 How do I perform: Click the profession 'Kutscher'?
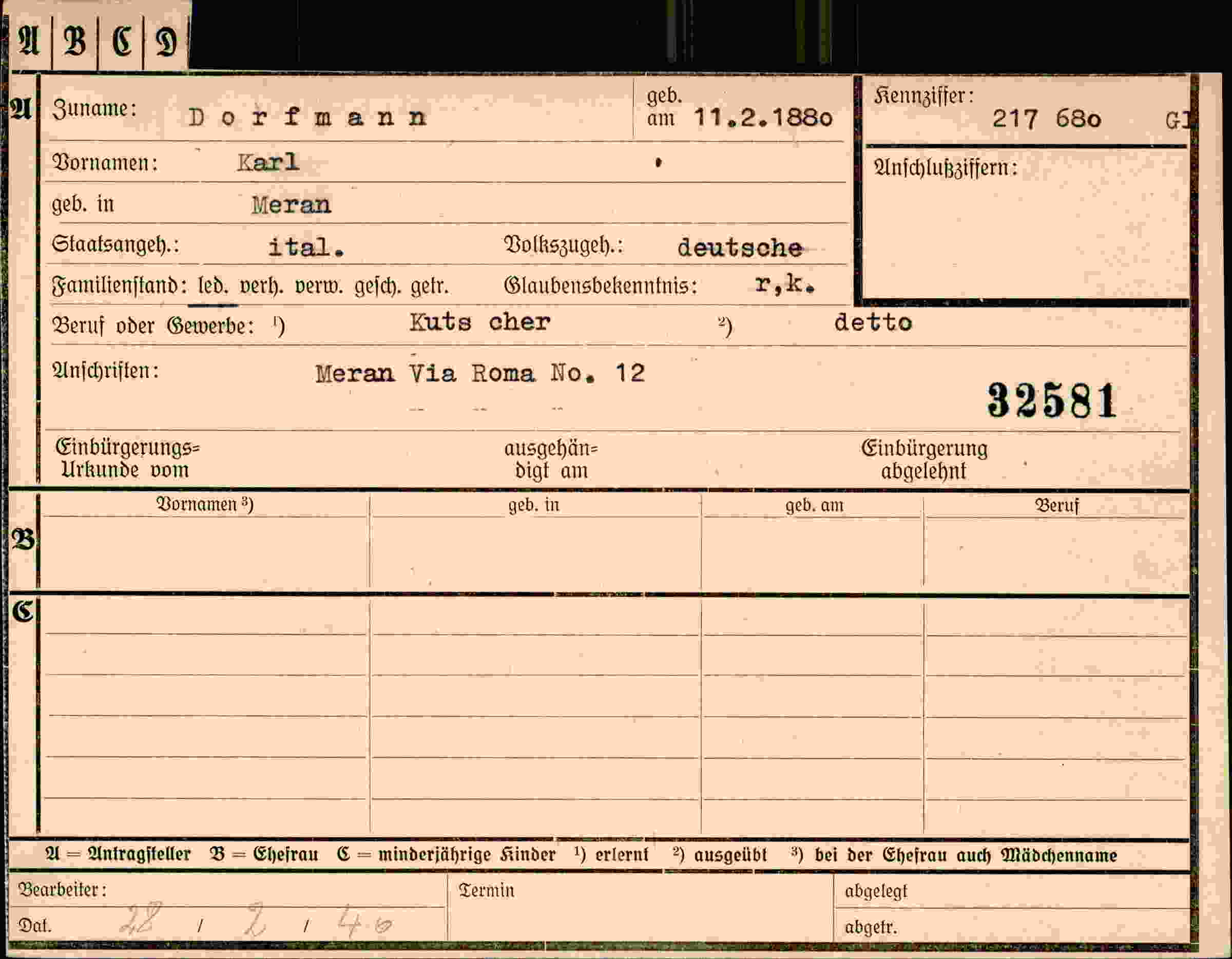tap(479, 322)
